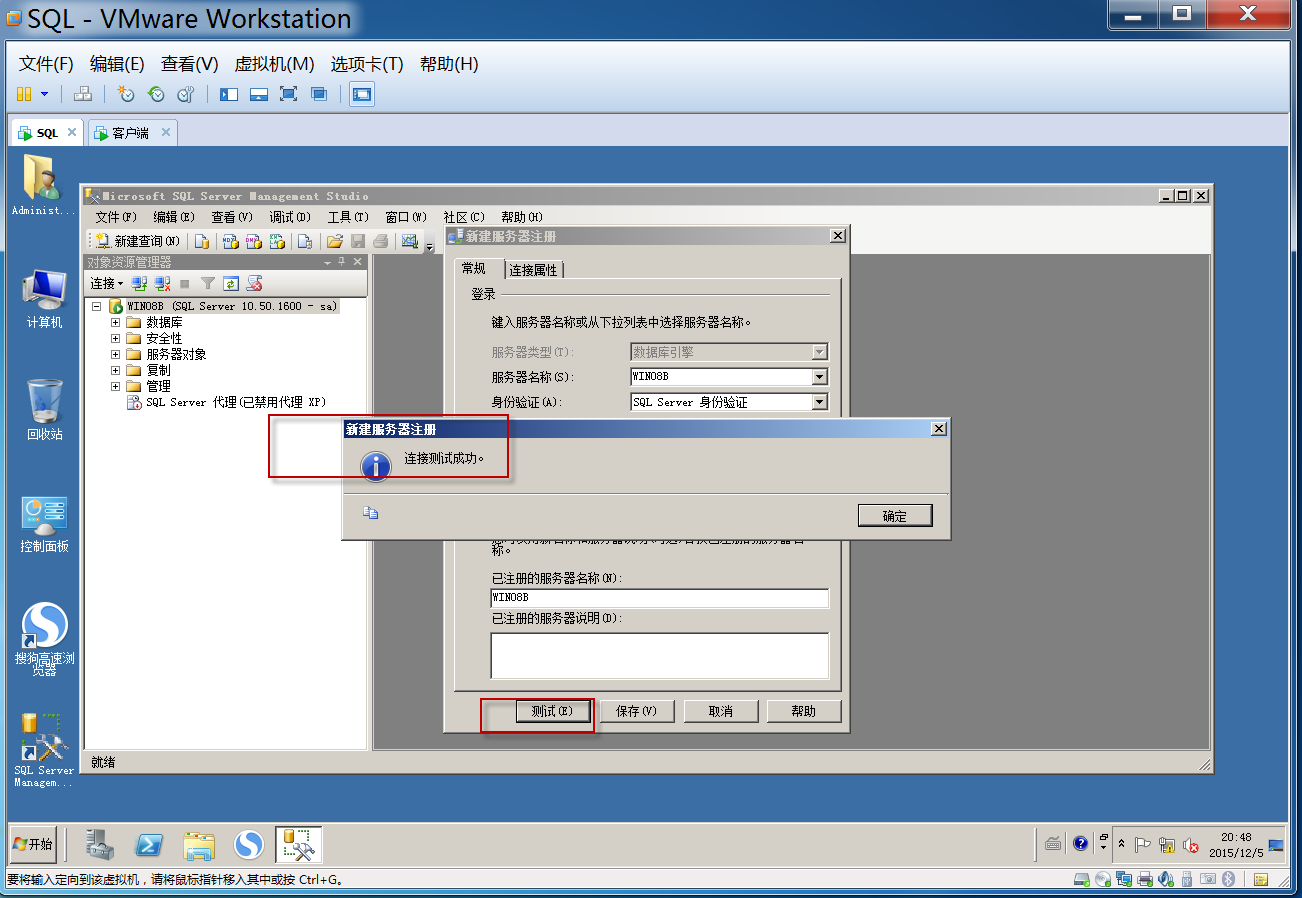The width and height of the screenshot is (1302, 898).
Task: Click disconnect icon in Object Explorer toolbar
Action: point(162,284)
